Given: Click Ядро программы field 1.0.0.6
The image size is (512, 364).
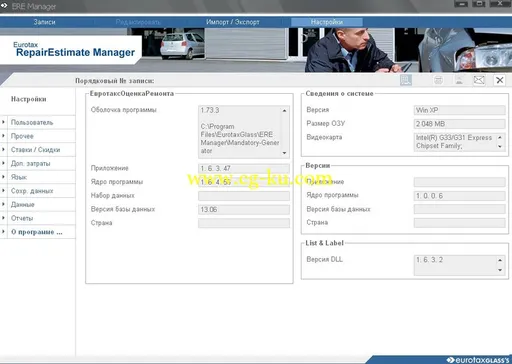Looking at the screenshot, I should tap(459, 196).
